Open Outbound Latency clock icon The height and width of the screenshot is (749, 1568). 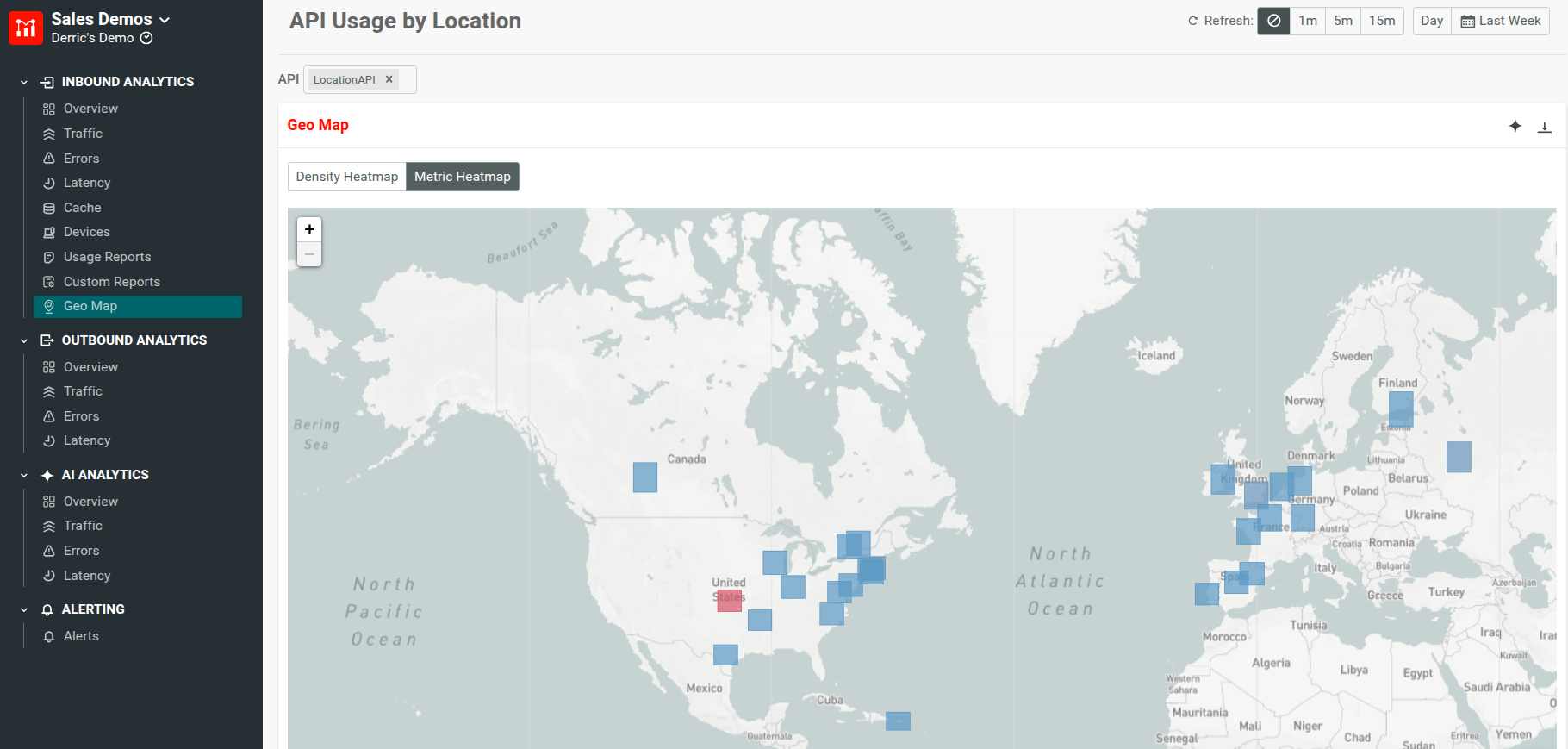[x=49, y=441]
